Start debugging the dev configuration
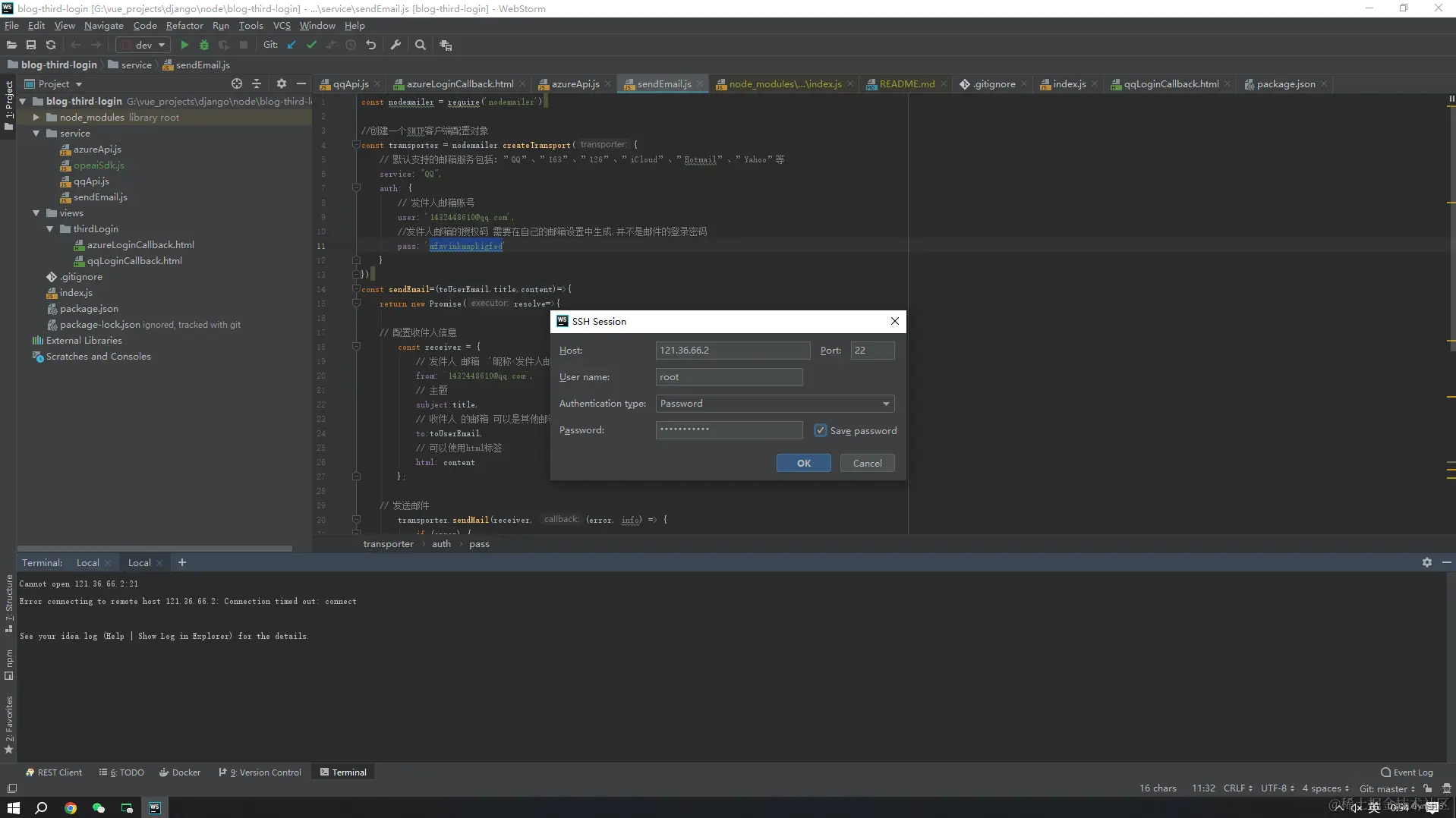Screen dimensions: 1456x818 pos(203,45)
